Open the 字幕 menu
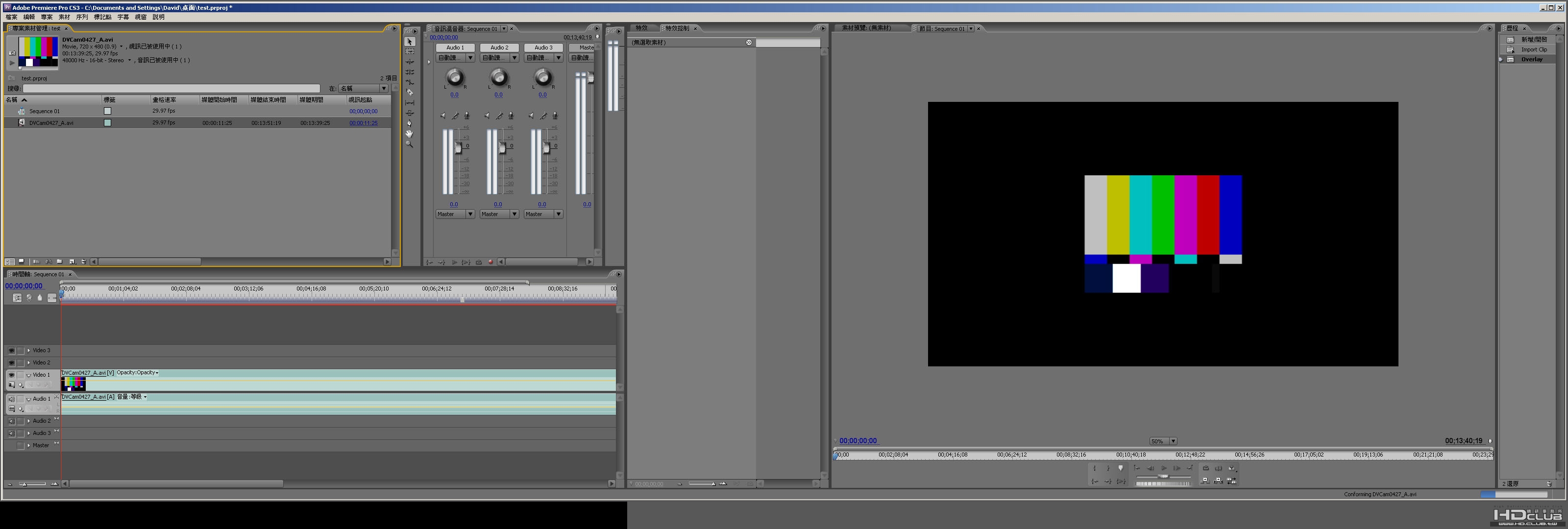Viewport: 1568px width, 529px height. pos(123,17)
